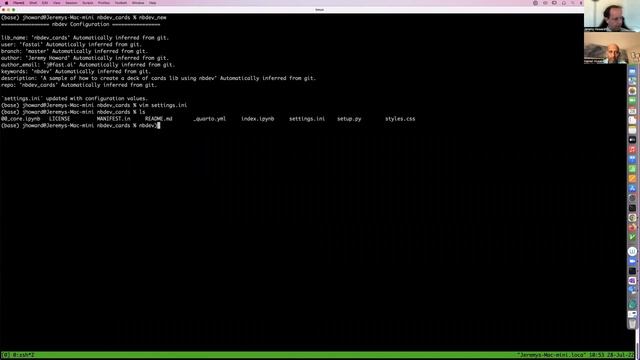The height and width of the screenshot is (360, 640).
Task: Click the keywords 'nbdev' line
Action: [76, 71]
